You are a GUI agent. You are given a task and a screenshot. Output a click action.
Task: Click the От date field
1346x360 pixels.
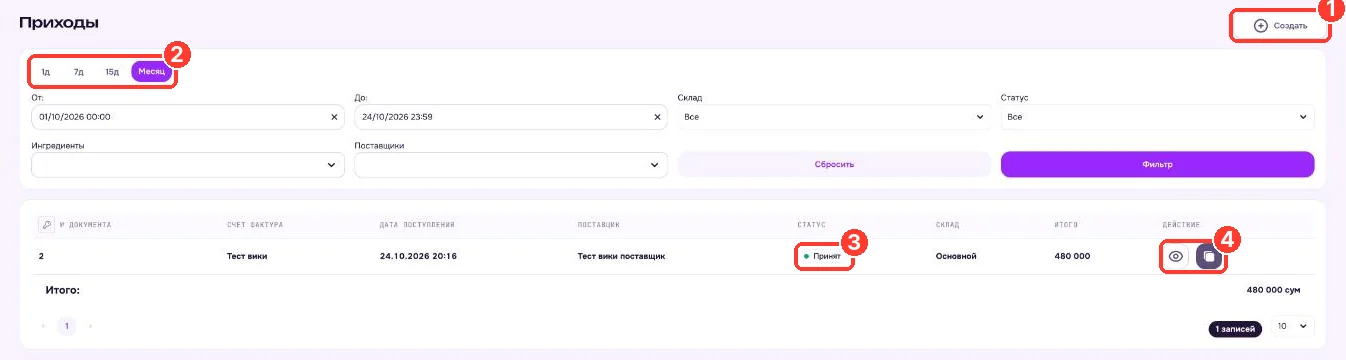point(189,117)
